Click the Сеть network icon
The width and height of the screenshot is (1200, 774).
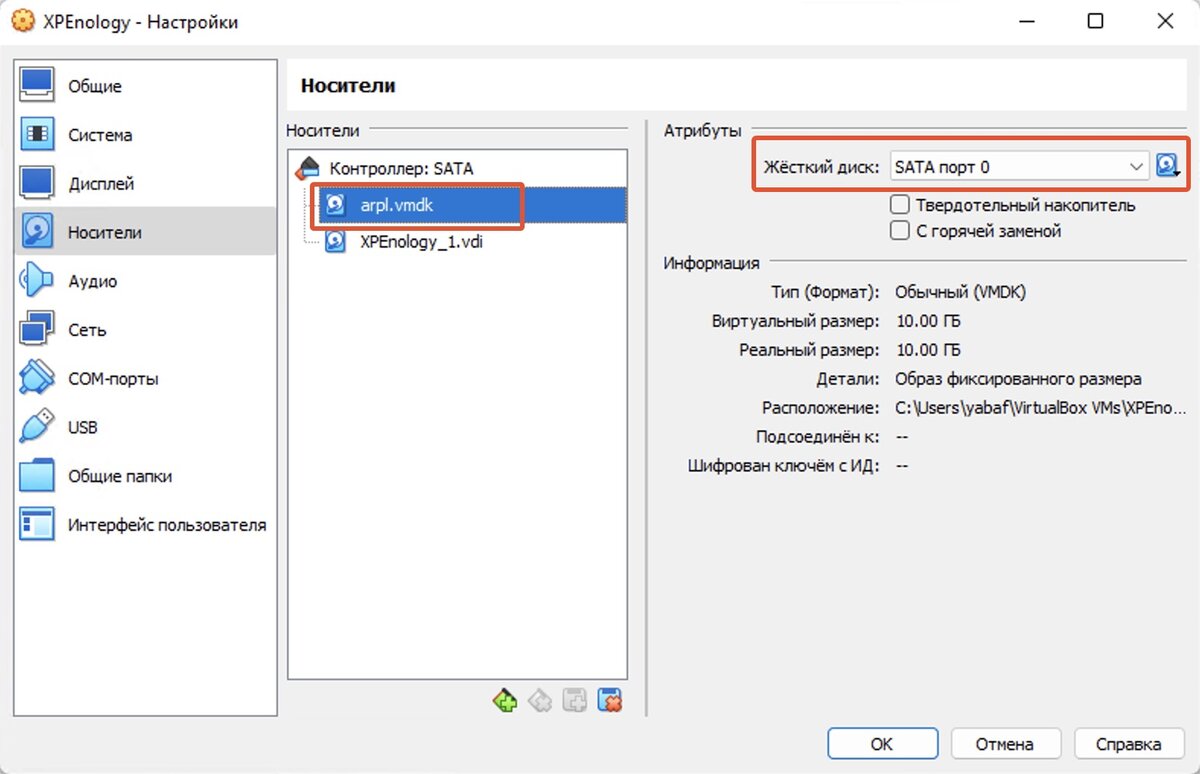[37, 330]
